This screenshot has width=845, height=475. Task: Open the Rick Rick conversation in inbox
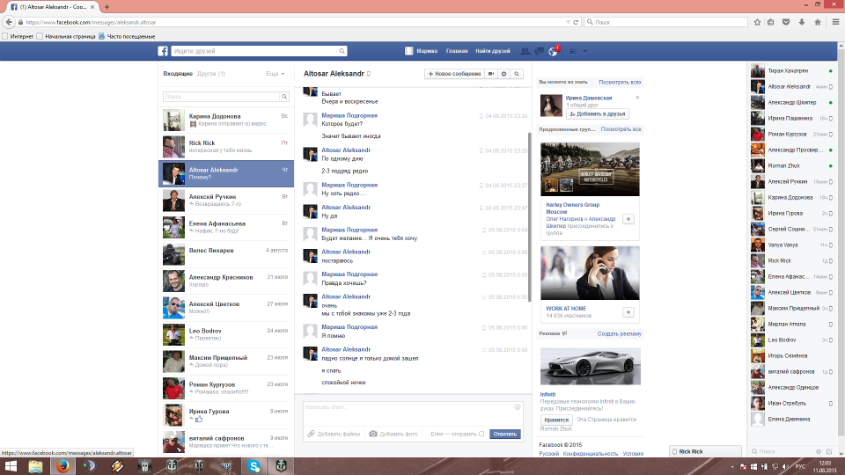coord(226,147)
